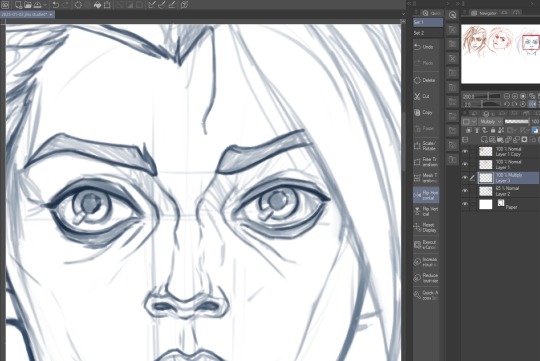The image size is (540, 361).
Task: Click the Clip Studio Paint support icon in toolbar
Action: click(185, 4)
